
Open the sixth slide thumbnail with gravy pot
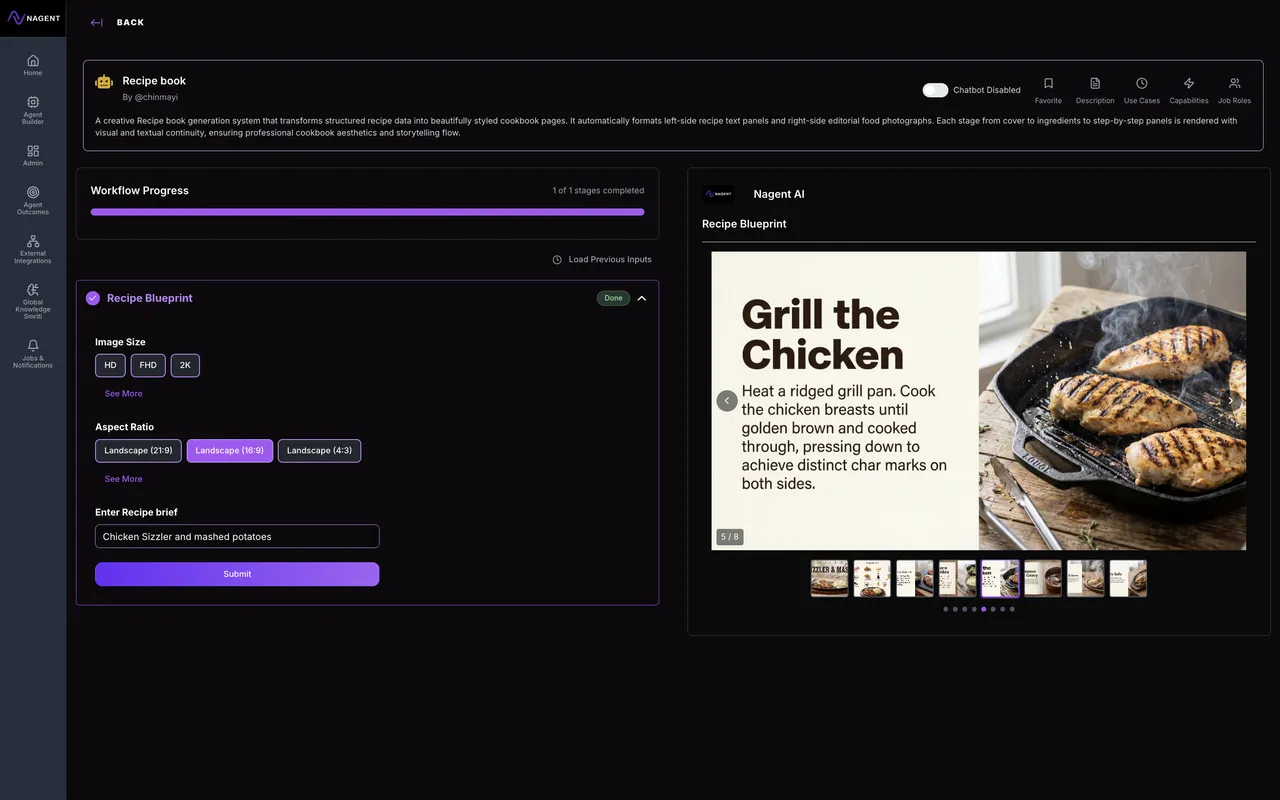point(1043,579)
